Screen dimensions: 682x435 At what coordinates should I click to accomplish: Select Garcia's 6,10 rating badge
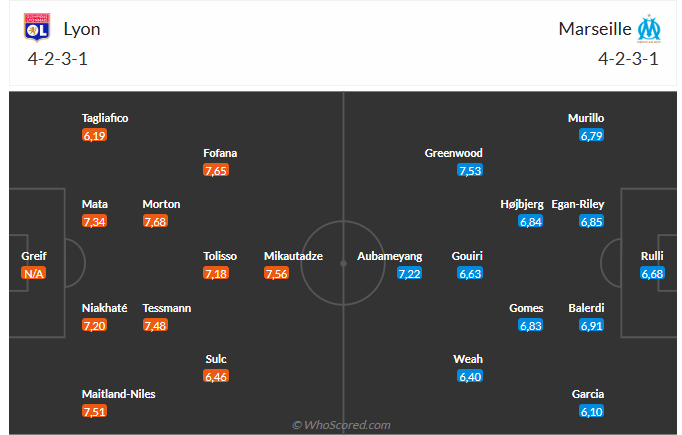591,411
